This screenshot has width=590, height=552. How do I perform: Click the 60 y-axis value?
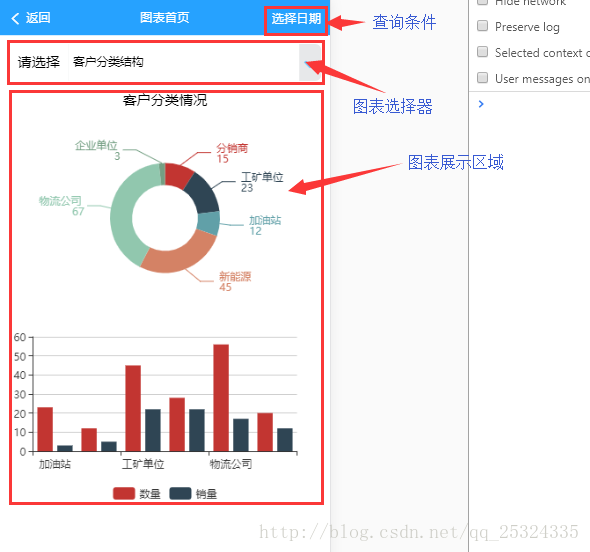20,337
